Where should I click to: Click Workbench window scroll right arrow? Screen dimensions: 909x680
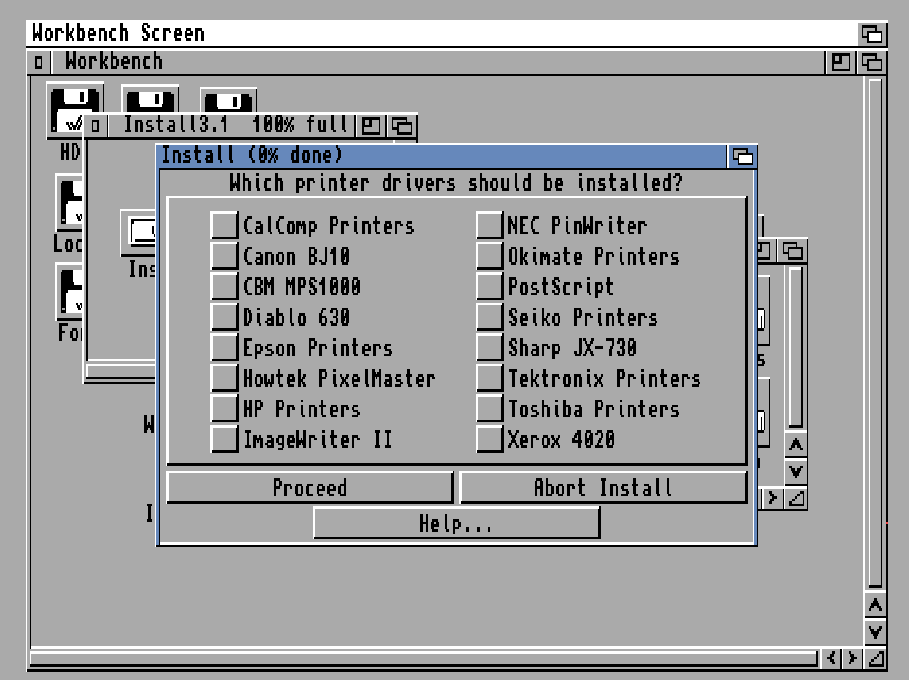(852, 658)
